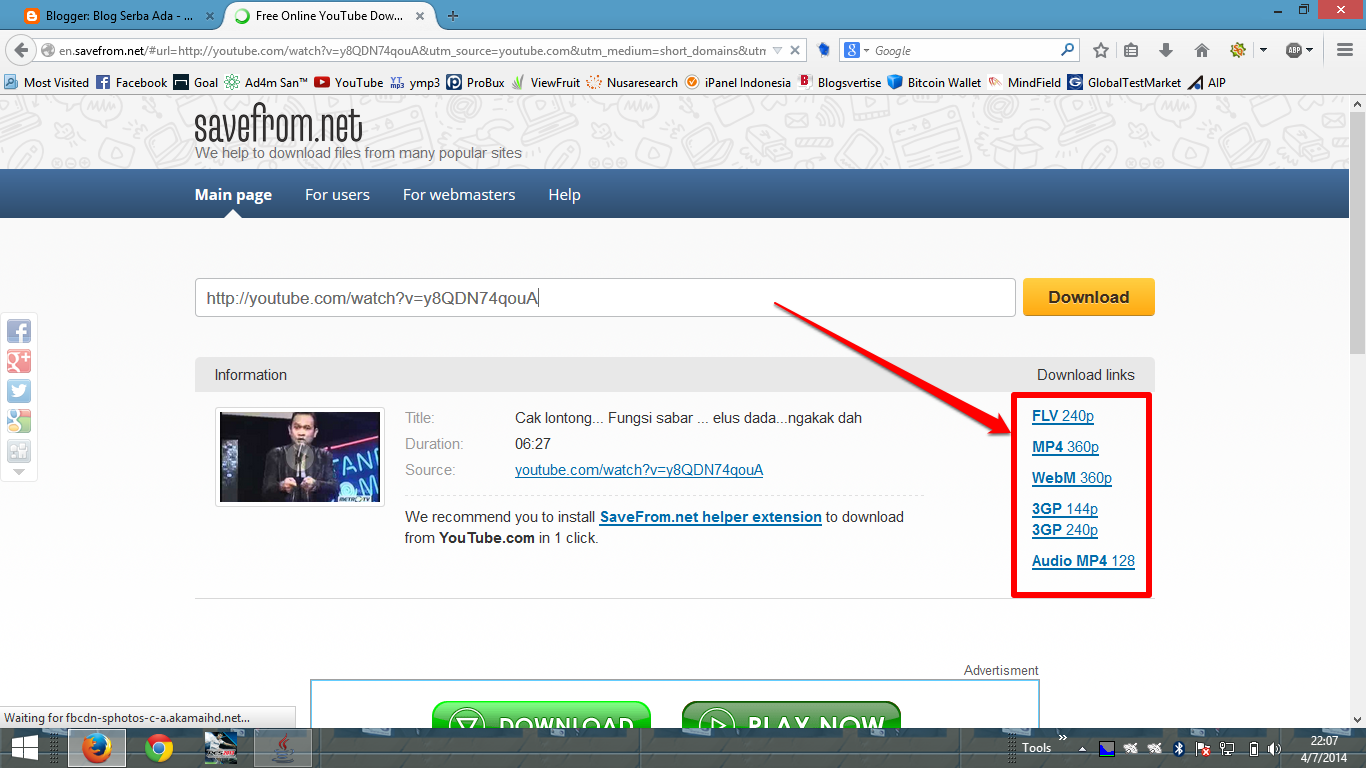Viewport: 1366px width, 768px height.
Task: Open the Help menu item
Action: pyautogui.click(x=564, y=195)
